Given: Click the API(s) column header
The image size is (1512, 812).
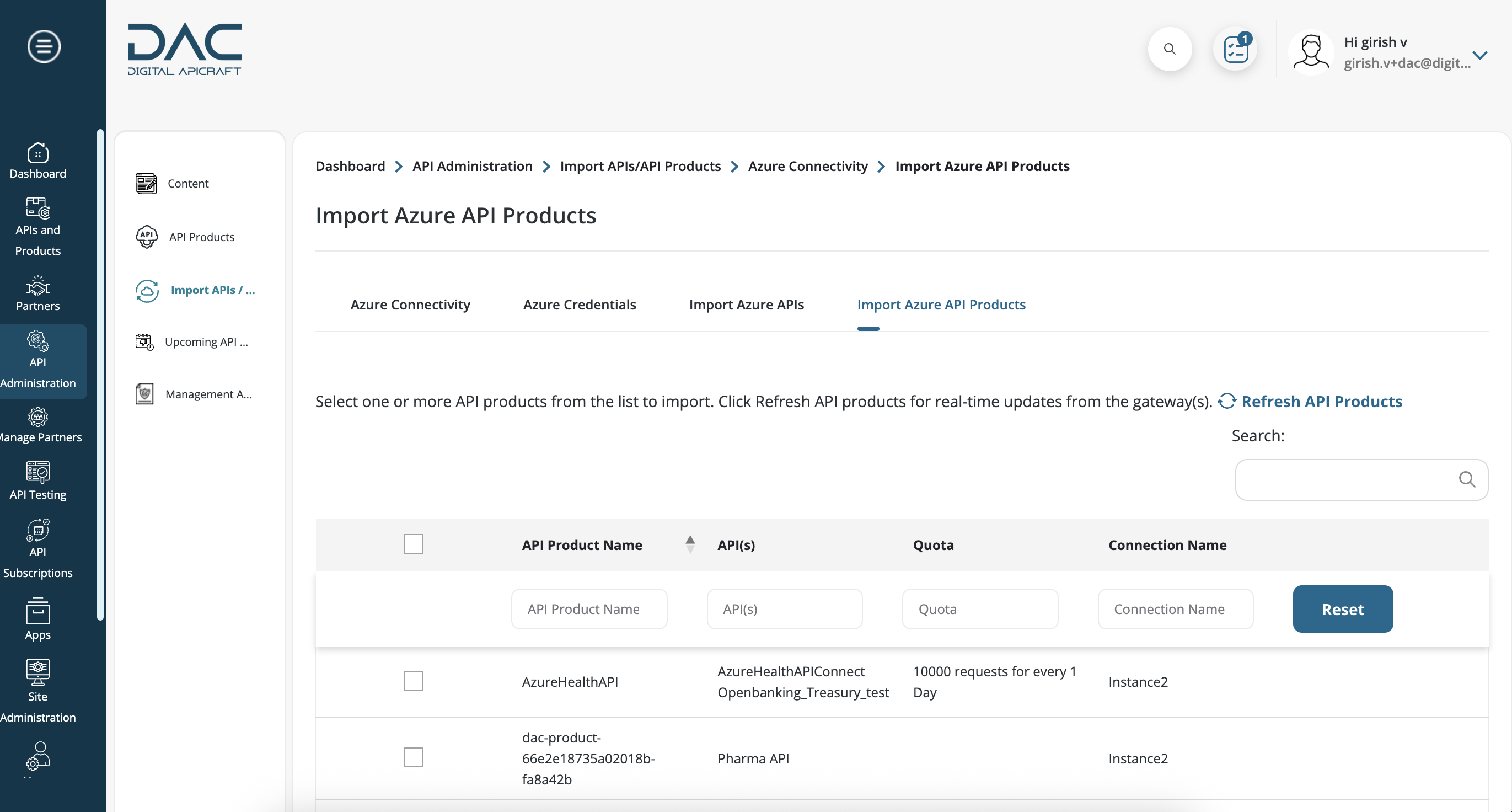Looking at the screenshot, I should click(x=736, y=545).
